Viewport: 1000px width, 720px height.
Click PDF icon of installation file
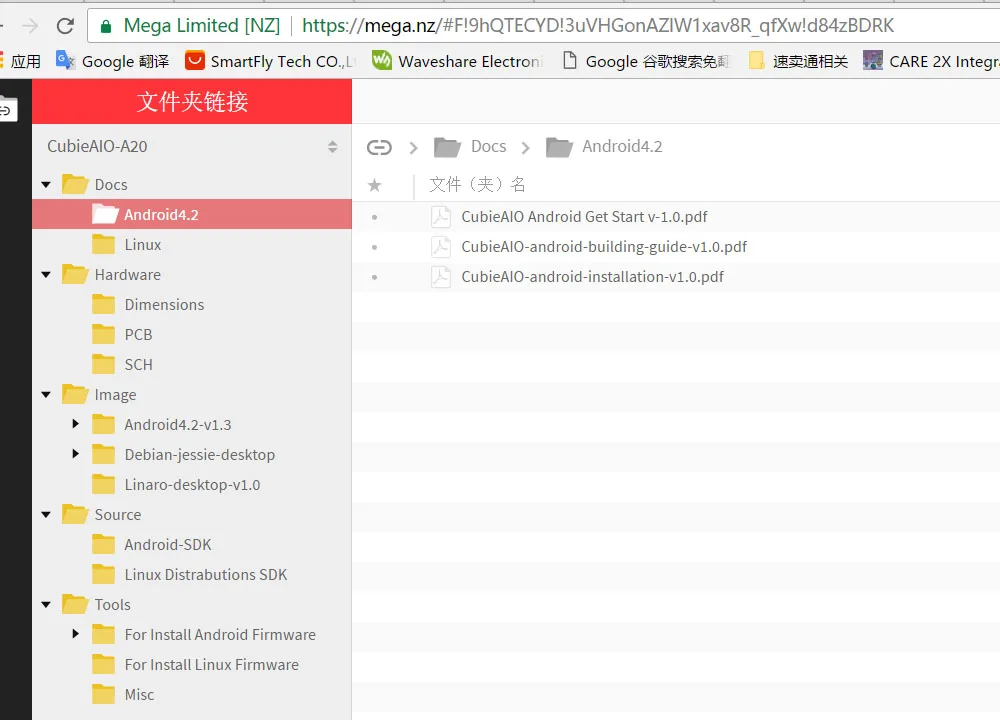tap(441, 277)
